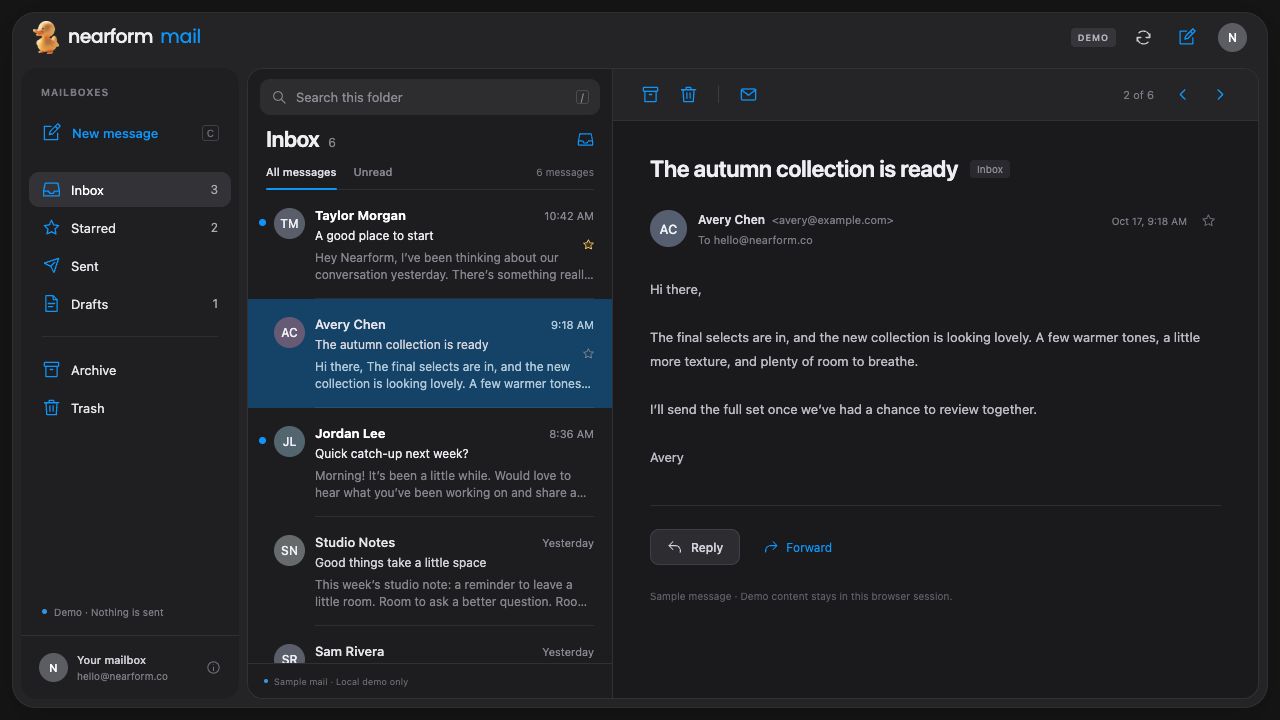Click the sync refresh icon in header
The height and width of the screenshot is (720, 1280).
1143,37
